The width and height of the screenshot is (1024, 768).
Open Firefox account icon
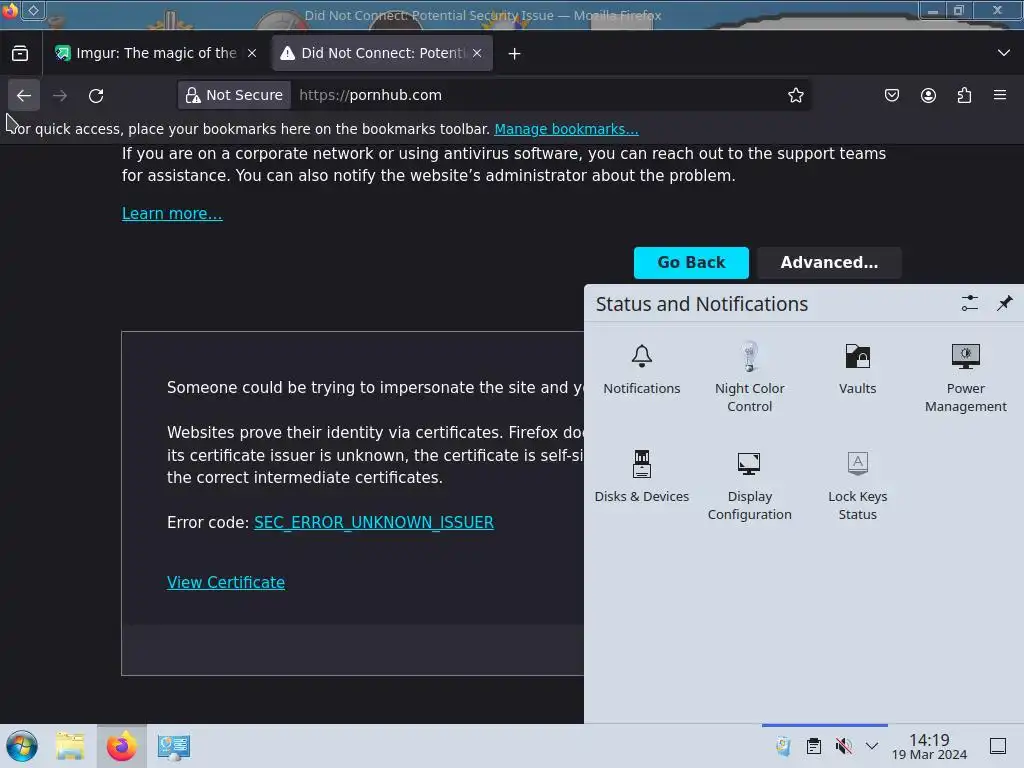click(x=928, y=95)
